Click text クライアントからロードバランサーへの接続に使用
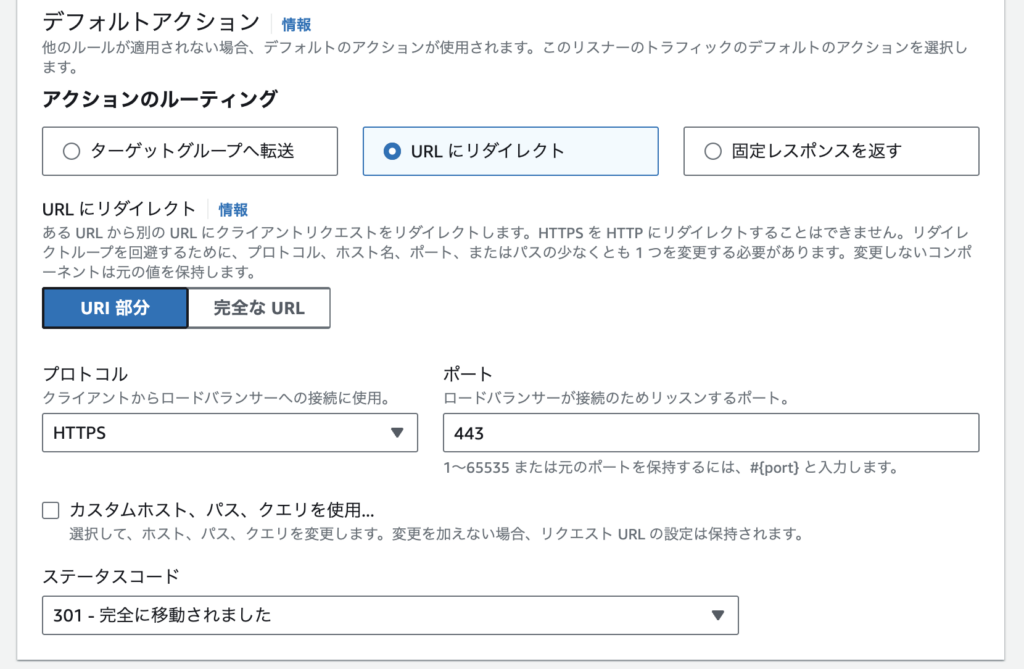 click(x=216, y=398)
